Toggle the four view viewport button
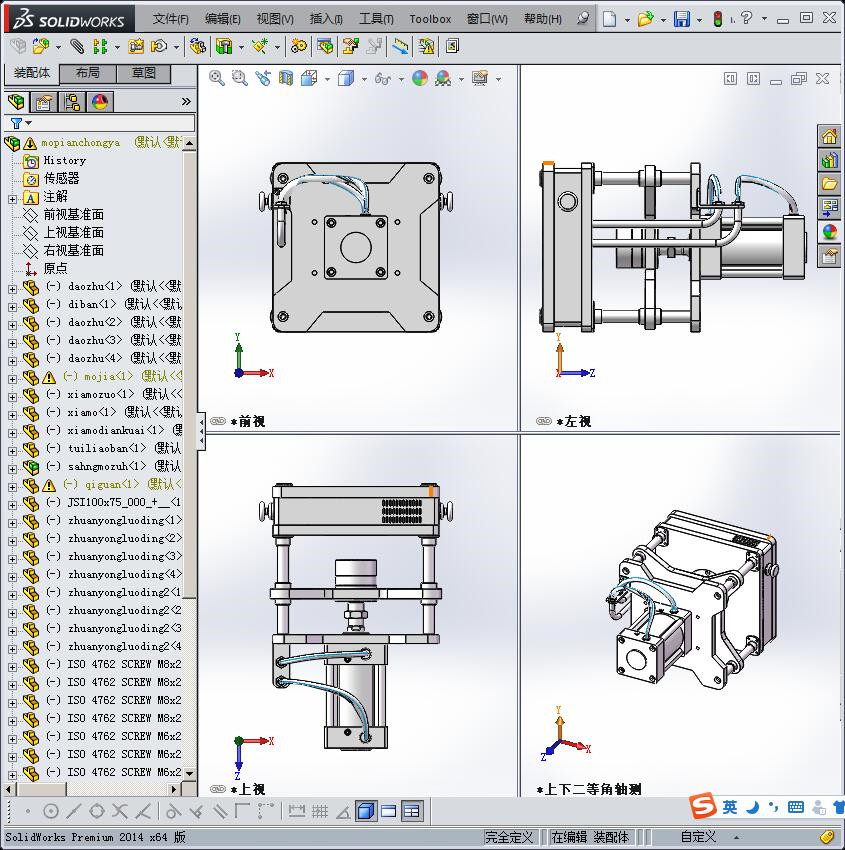Image resolution: width=845 pixels, height=850 pixels. click(x=412, y=811)
